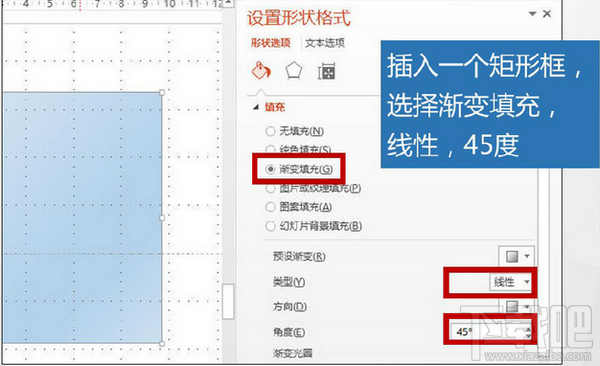Open the 类型(Y) 线性 dropdown
Image resolution: width=600 pixels, height=366 pixels.
pos(510,282)
